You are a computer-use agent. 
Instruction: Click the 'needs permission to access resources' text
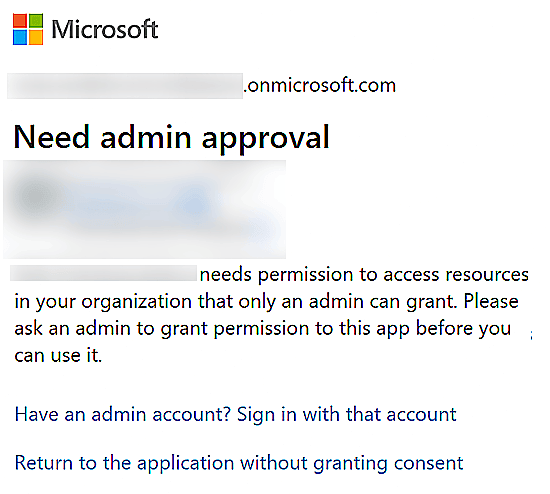point(364,274)
